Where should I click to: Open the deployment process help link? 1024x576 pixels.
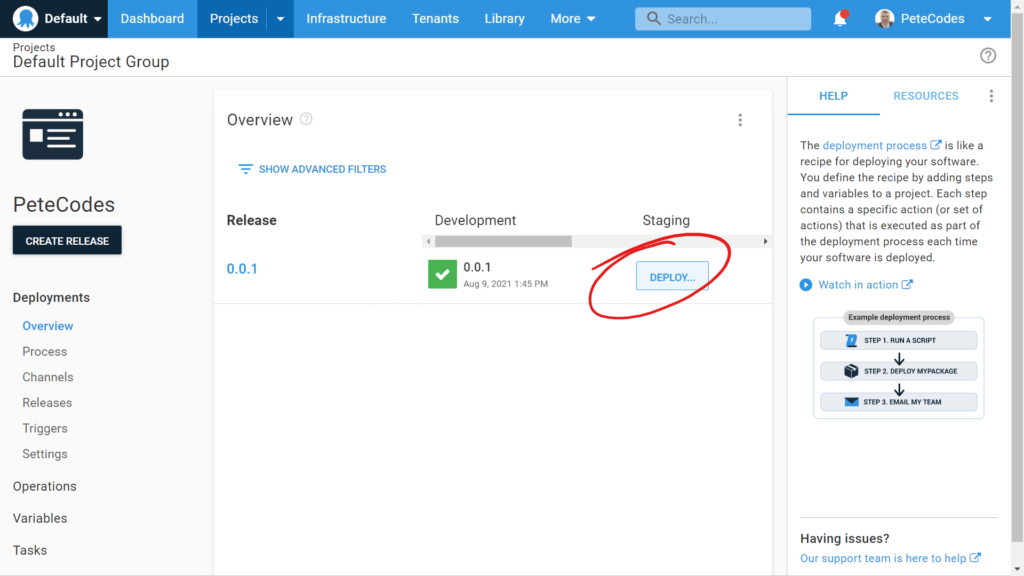[874, 145]
